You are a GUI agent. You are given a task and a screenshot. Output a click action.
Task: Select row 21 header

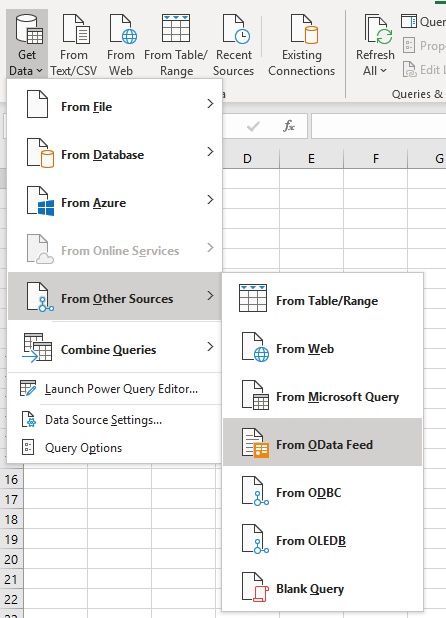click(x=11, y=579)
